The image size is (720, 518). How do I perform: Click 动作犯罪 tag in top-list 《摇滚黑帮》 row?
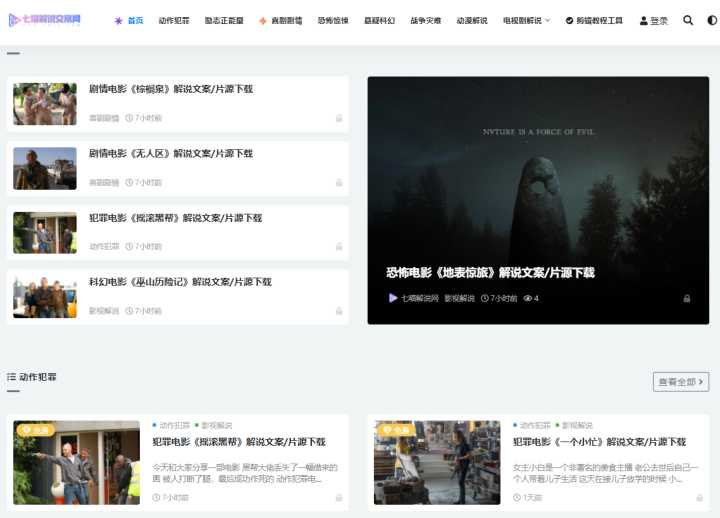click(x=104, y=247)
